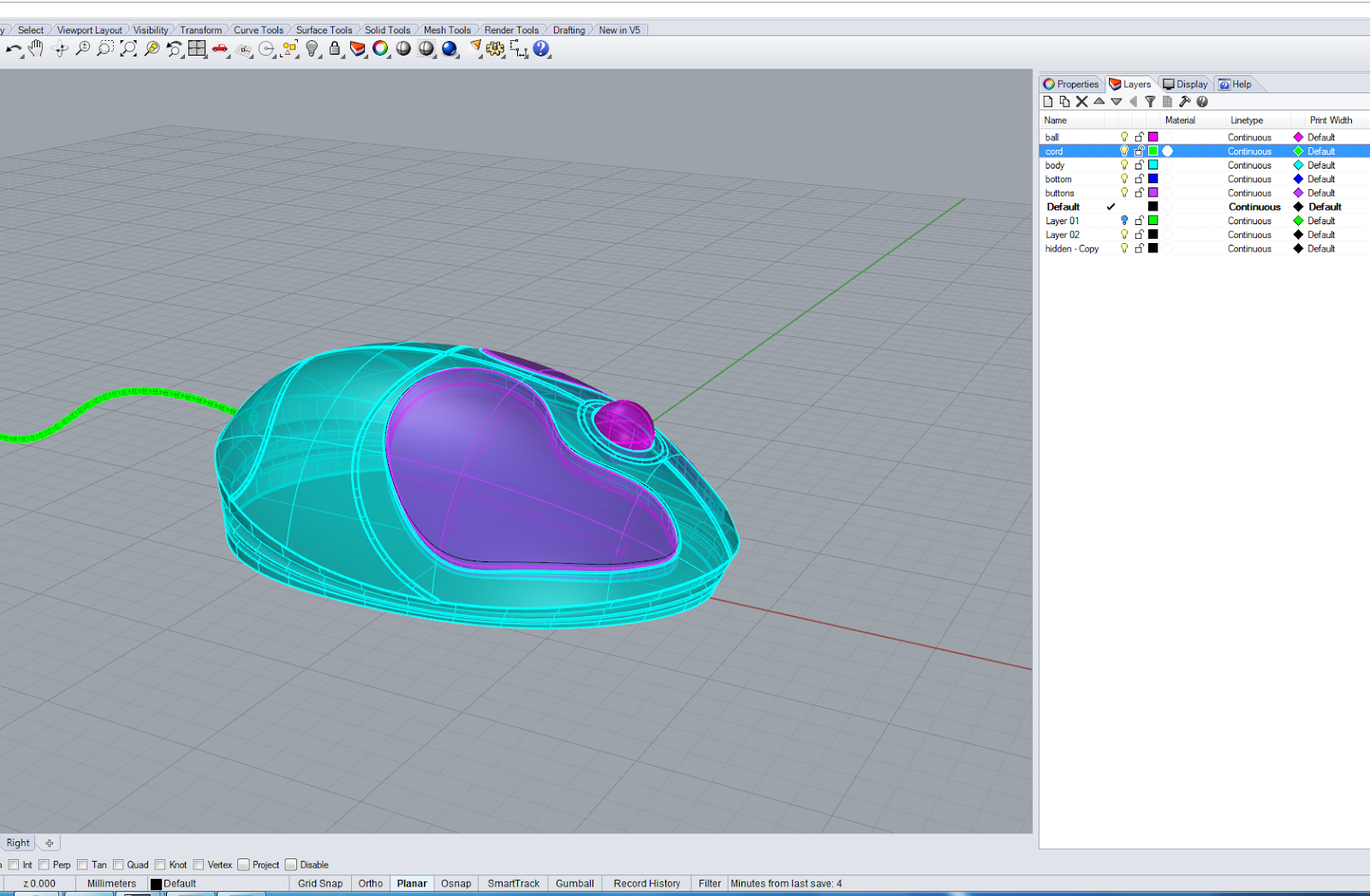Image resolution: width=1370 pixels, height=896 pixels.
Task: Open the Curve Tools menu
Action: pos(258,29)
